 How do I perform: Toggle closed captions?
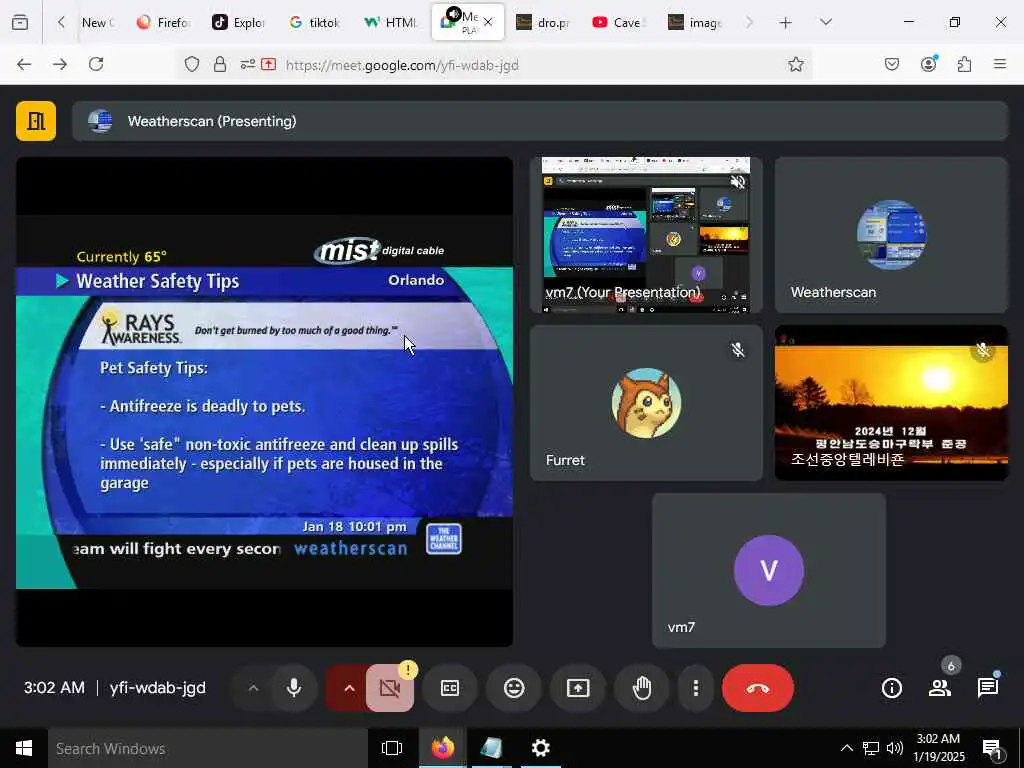click(x=450, y=688)
